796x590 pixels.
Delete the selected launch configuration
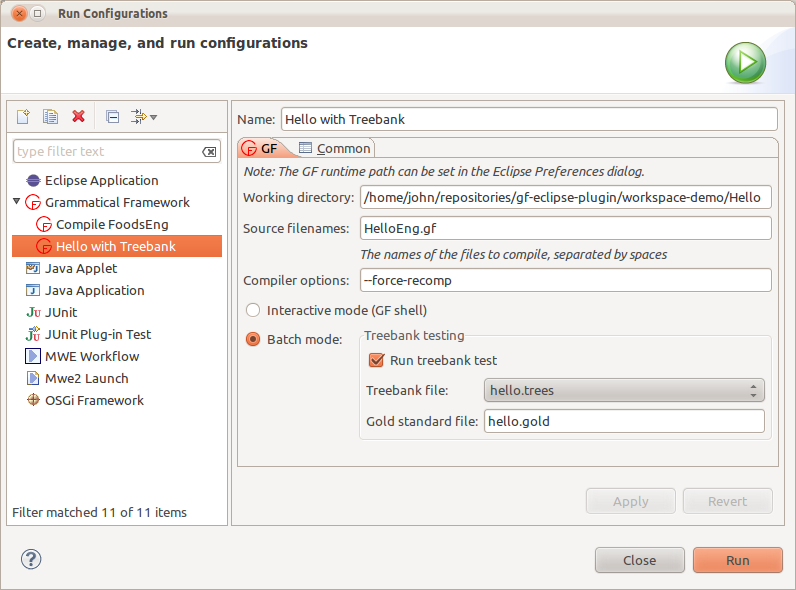coord(78,116)
